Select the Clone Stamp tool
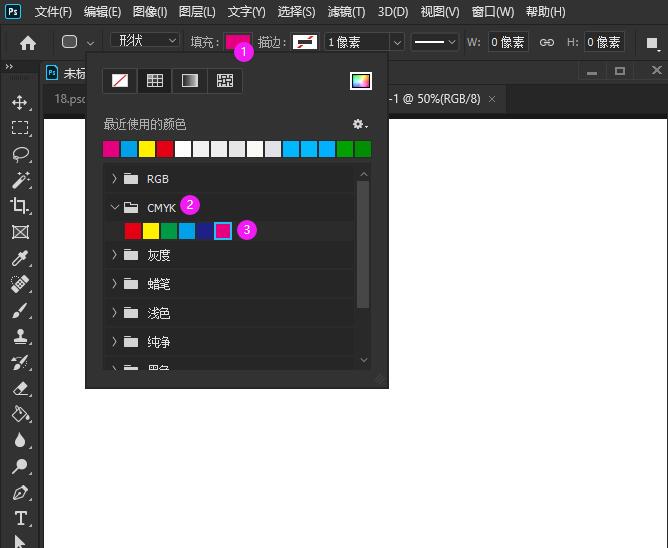The width and height of the screenshot is (668, 548). pyautogui.click(x=20, y=337)
